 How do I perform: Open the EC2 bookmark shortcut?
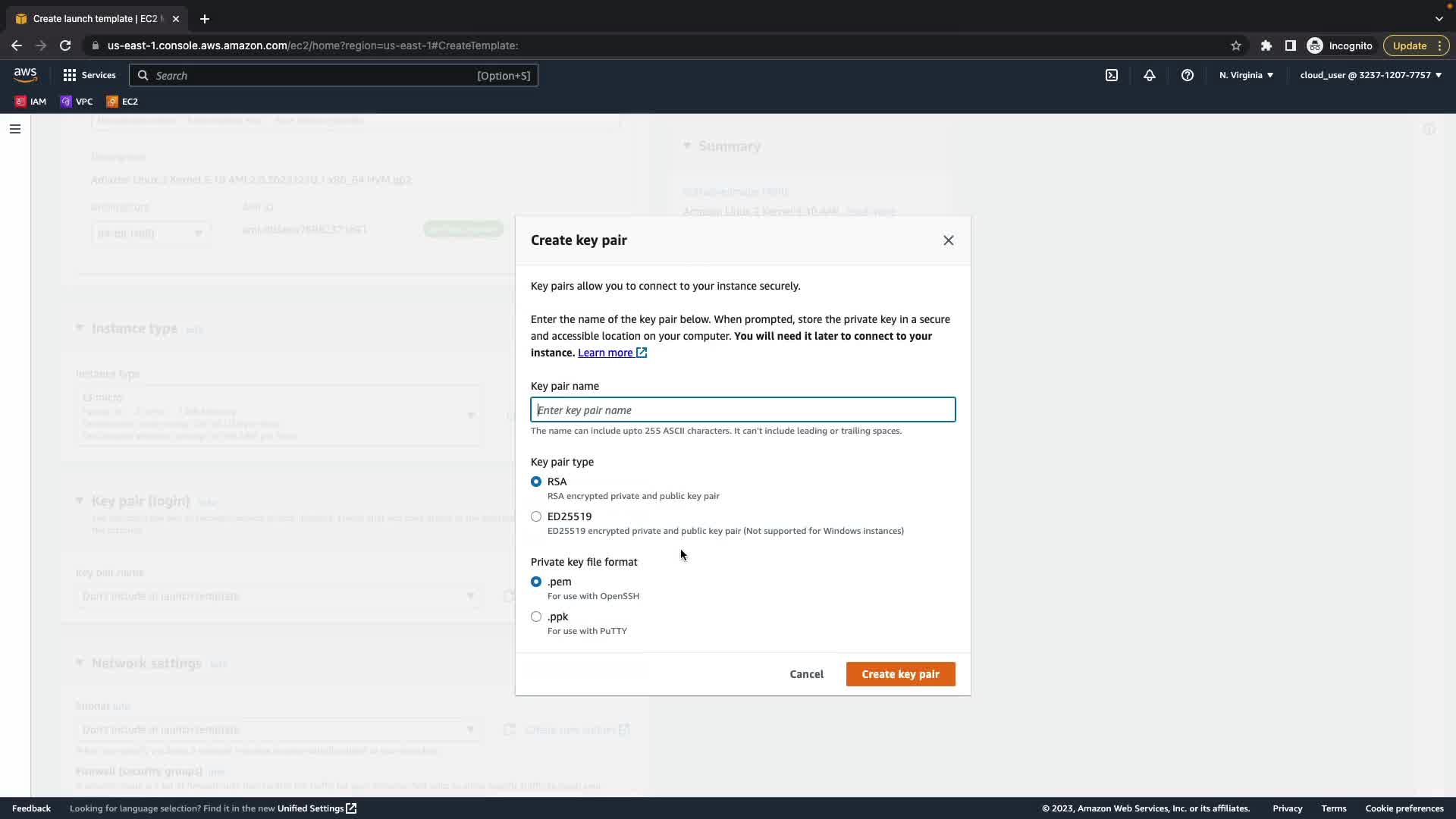(122, 101)
